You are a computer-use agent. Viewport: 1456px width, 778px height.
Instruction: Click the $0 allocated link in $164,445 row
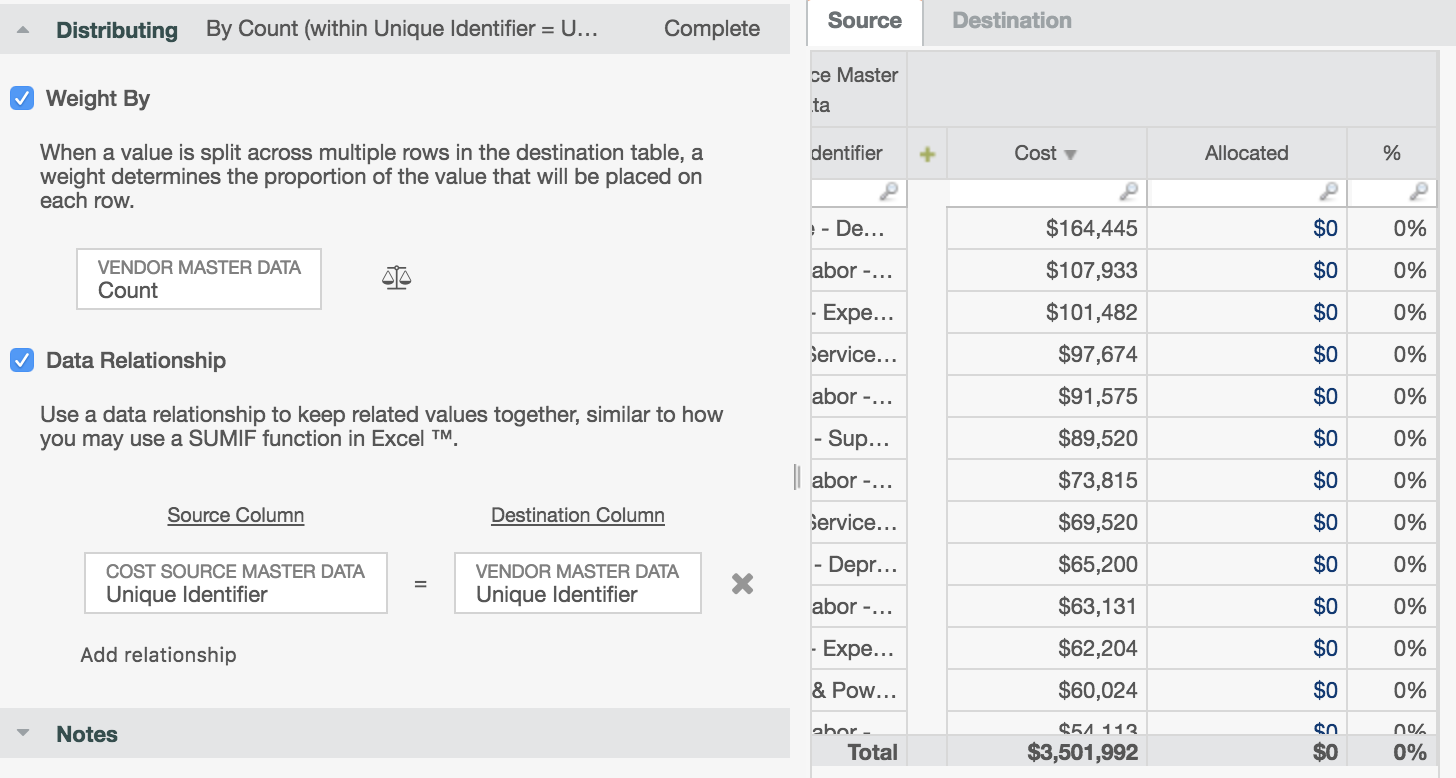pyautogui.click(x=1325, y=228)
